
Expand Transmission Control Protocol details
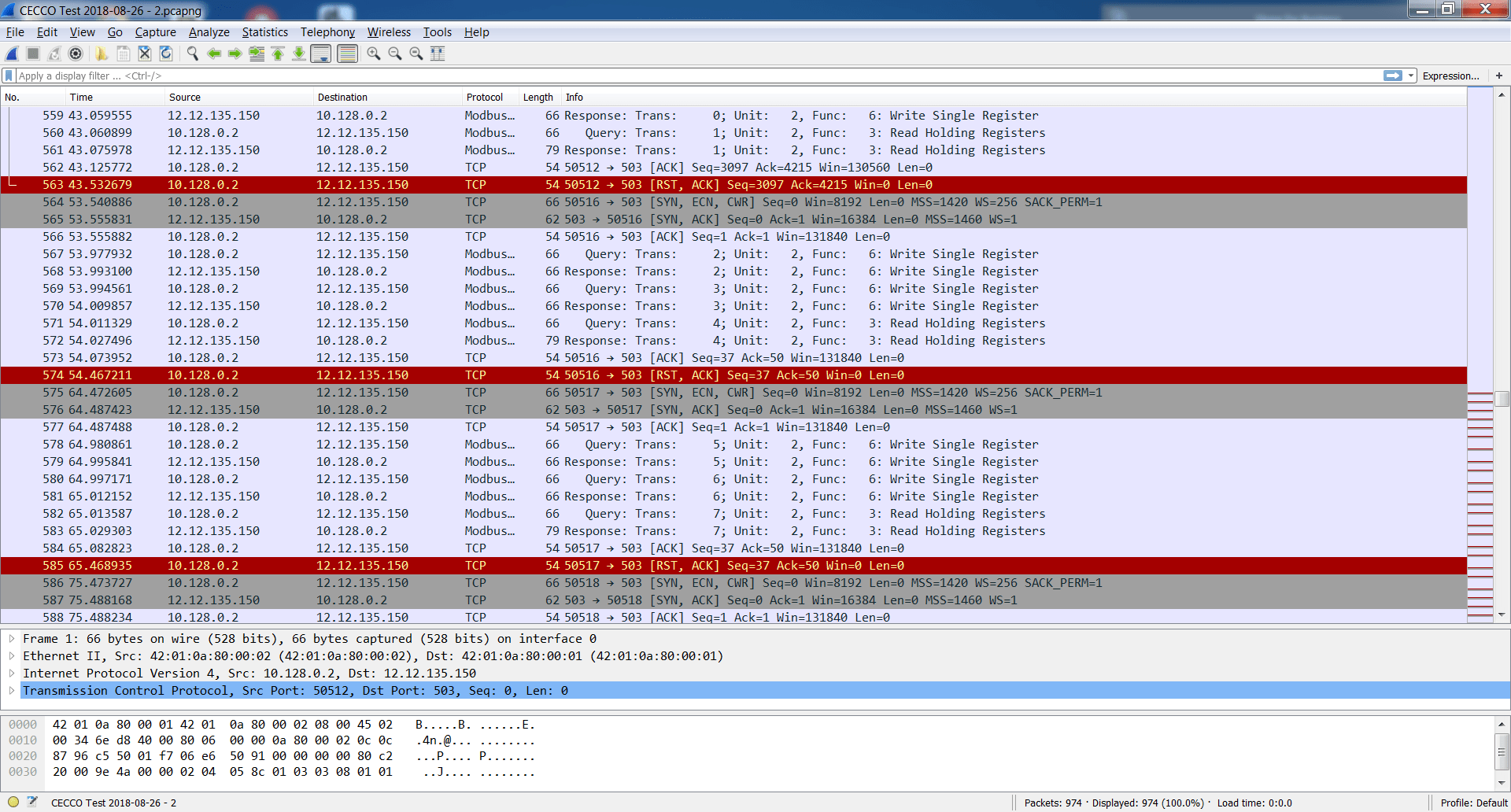tap(12, 691)
